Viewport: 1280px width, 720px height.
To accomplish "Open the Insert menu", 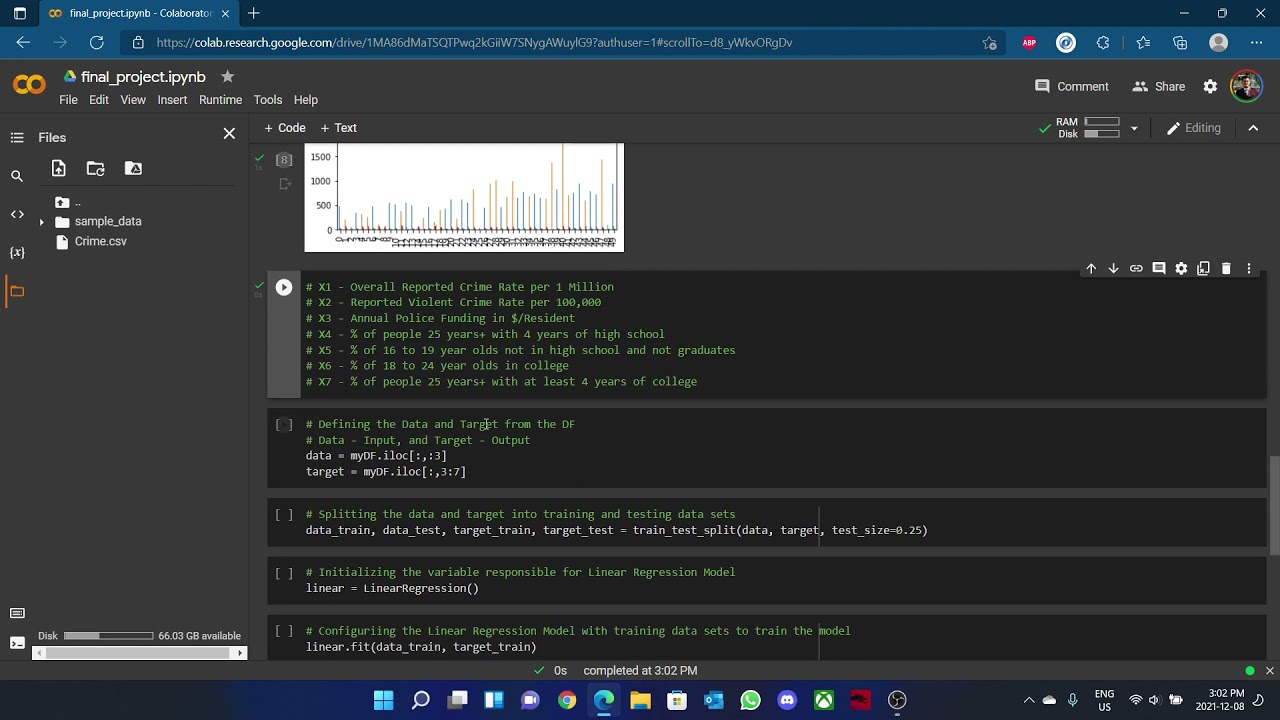I will [x=172, y=100].
